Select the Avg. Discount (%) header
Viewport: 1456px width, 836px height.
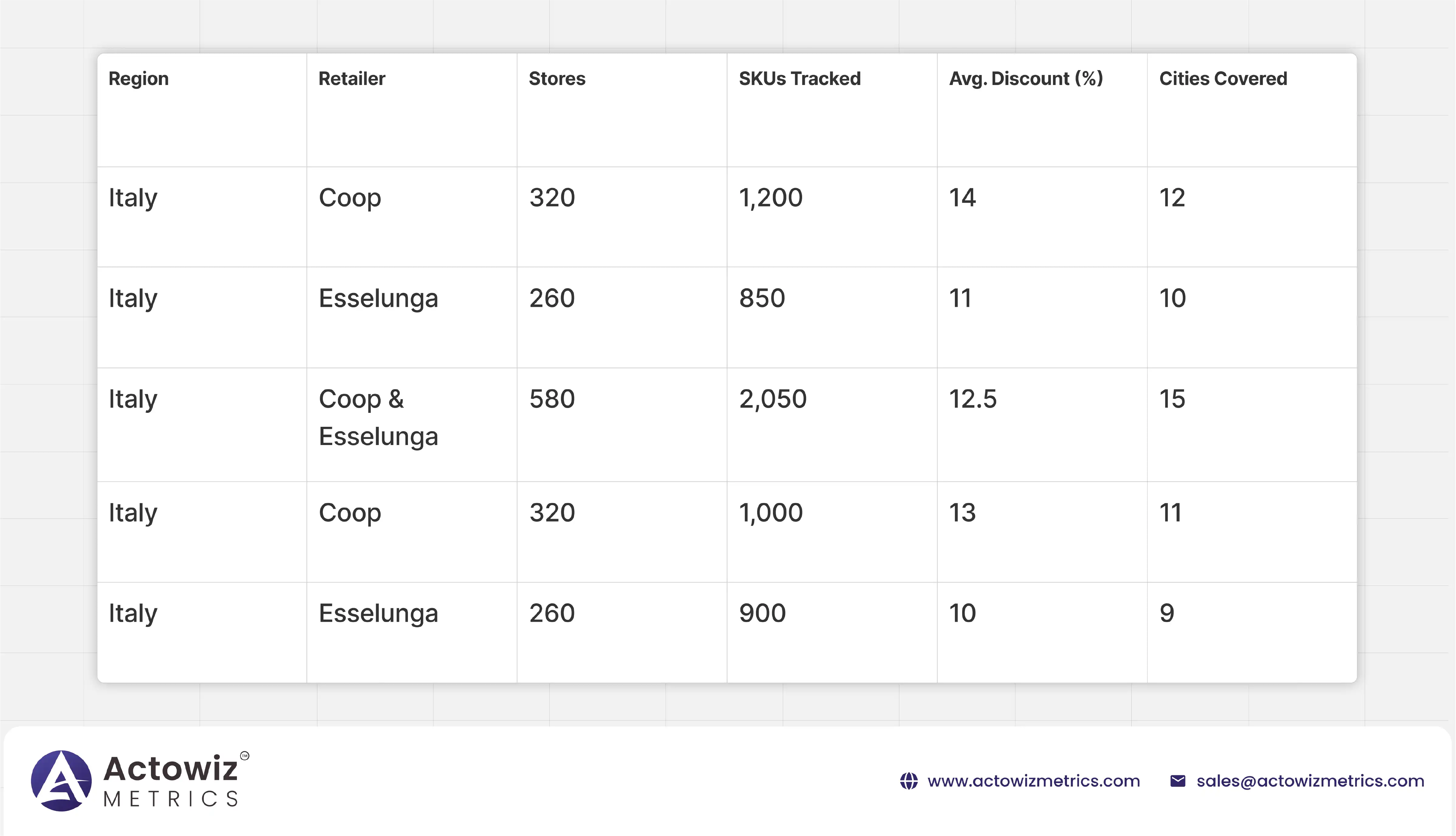tap(1026, 79)
